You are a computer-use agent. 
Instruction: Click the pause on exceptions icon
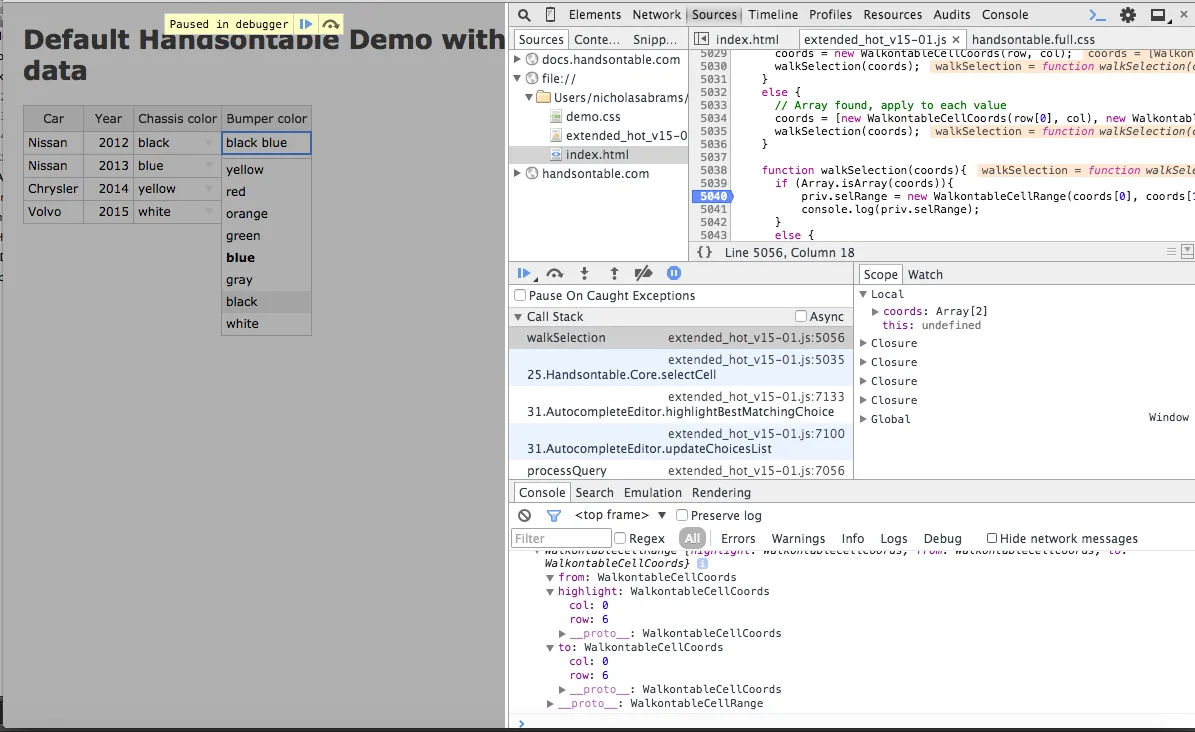point(674,273)
